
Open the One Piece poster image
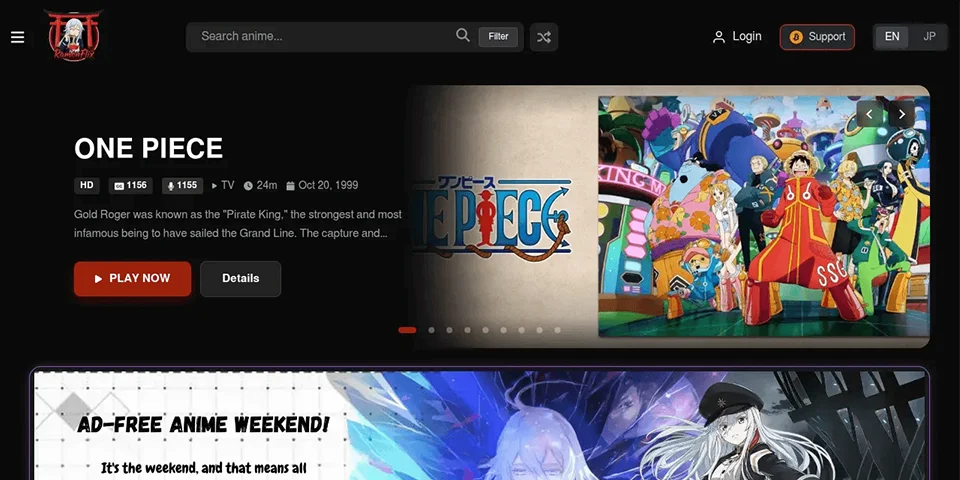click(763, 216)
